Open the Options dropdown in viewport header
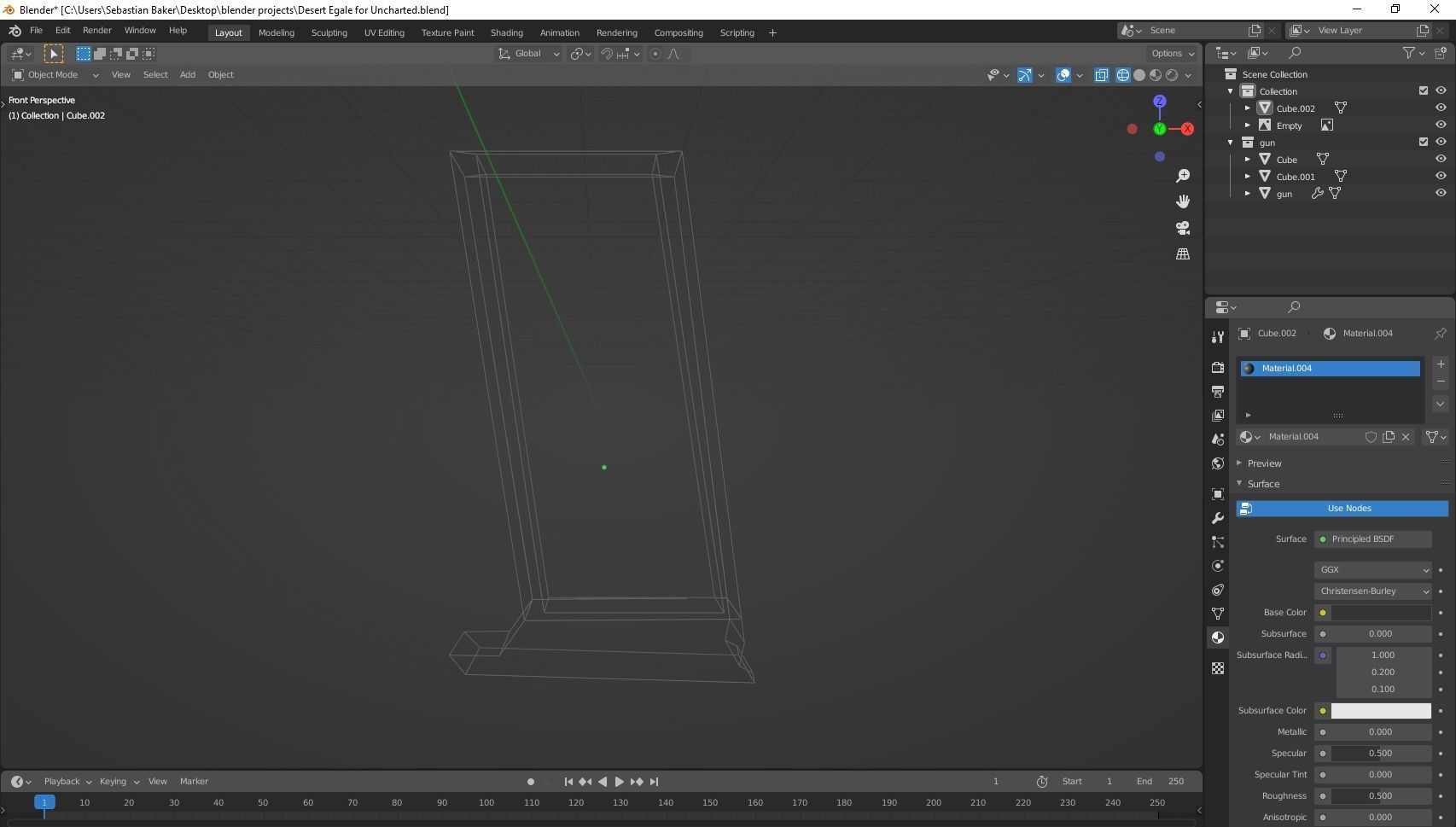This screenshot has height=827, width=1456. 1173,54
